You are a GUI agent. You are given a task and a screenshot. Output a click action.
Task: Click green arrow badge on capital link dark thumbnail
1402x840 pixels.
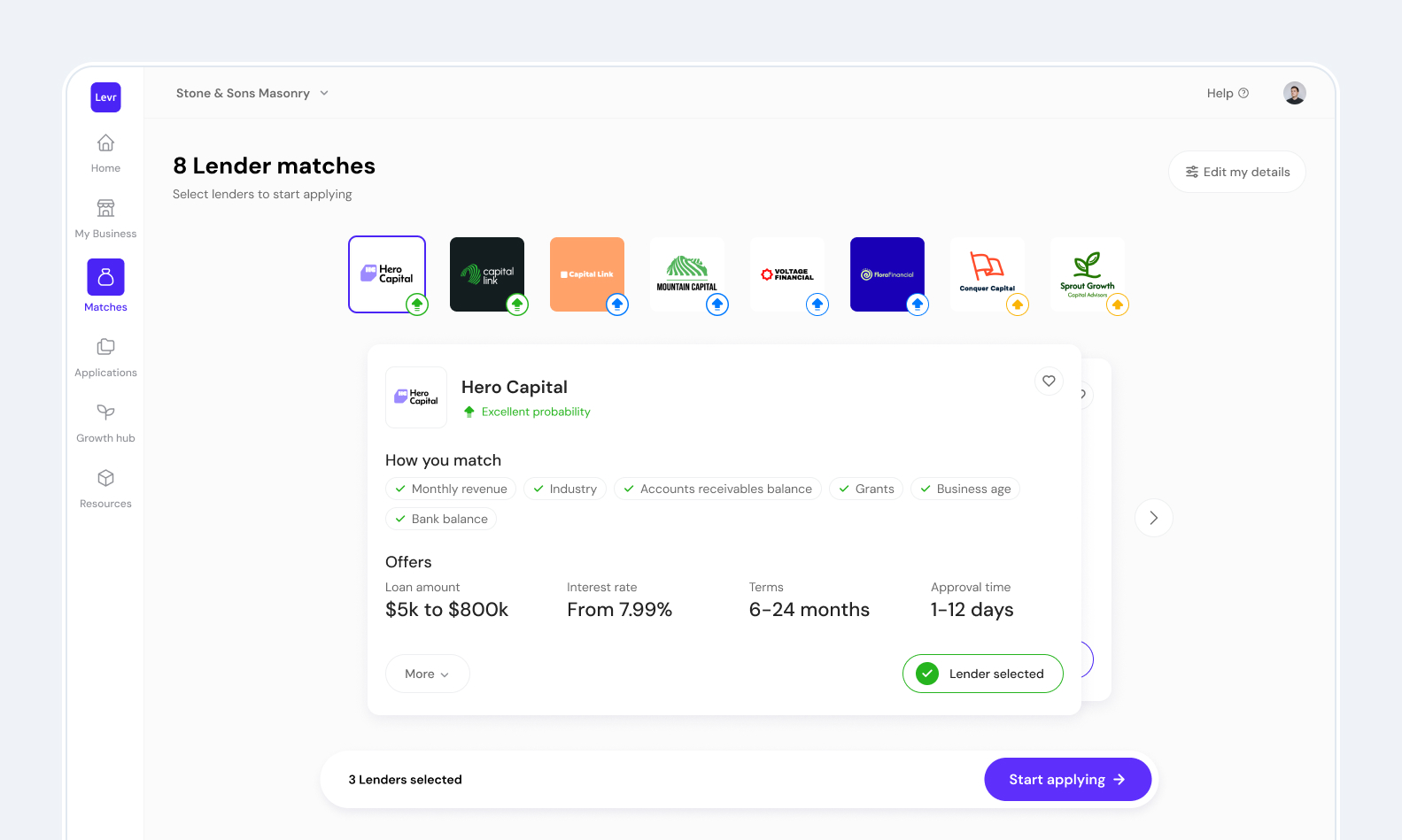[517, 304]
